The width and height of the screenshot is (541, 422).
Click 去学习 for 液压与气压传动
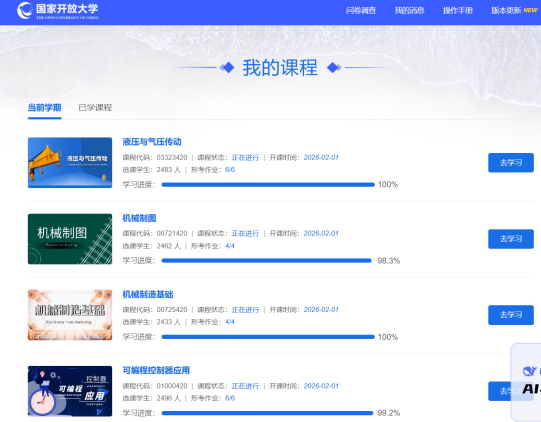pos(511,163)
